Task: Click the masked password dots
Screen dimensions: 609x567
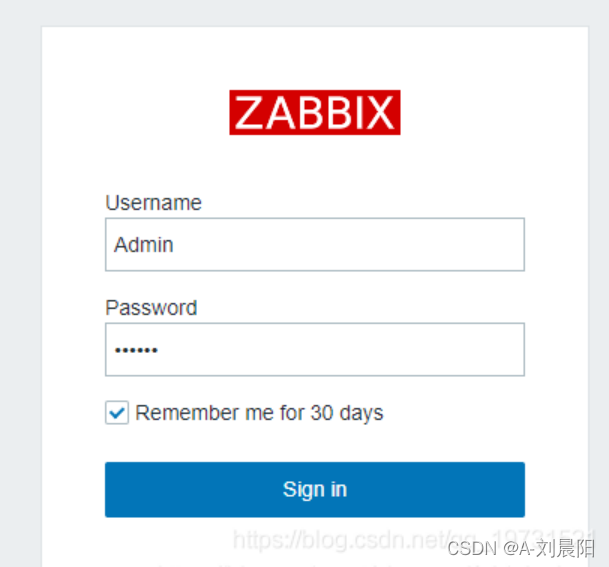Action: click(x=136, y=351)
